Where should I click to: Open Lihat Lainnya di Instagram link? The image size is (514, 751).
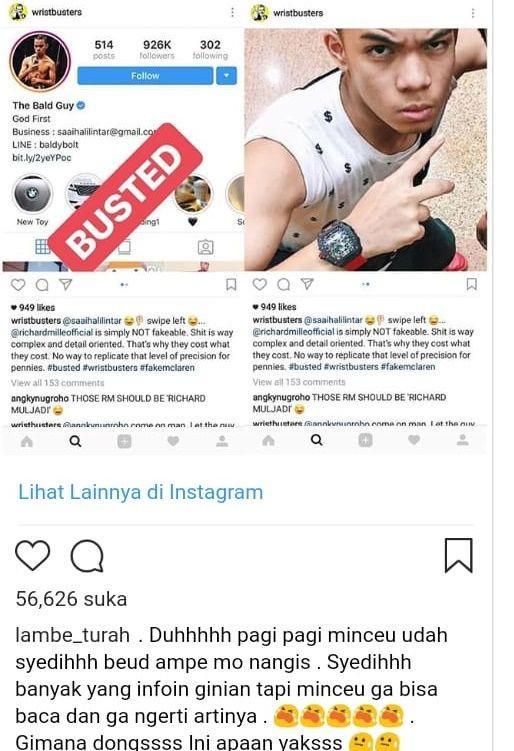(140, 492)
